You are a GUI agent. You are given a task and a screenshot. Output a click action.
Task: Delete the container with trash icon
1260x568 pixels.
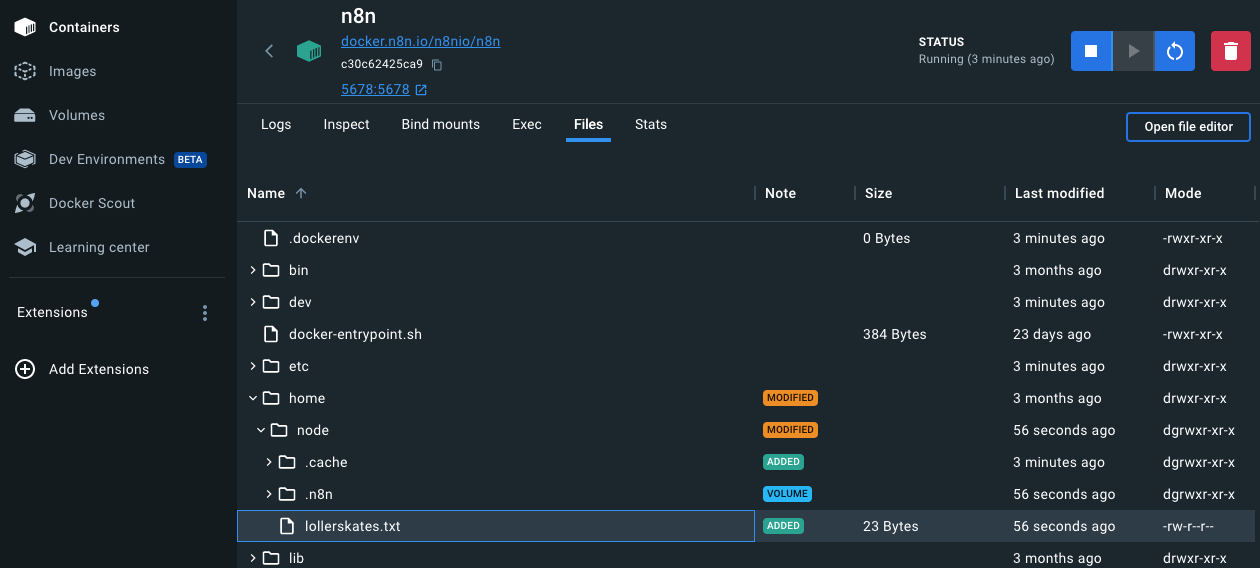tap(1231, 51)
